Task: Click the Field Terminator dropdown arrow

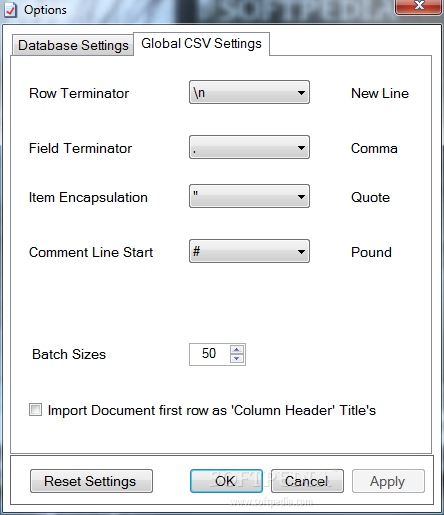Action: [x=301, y=147]
